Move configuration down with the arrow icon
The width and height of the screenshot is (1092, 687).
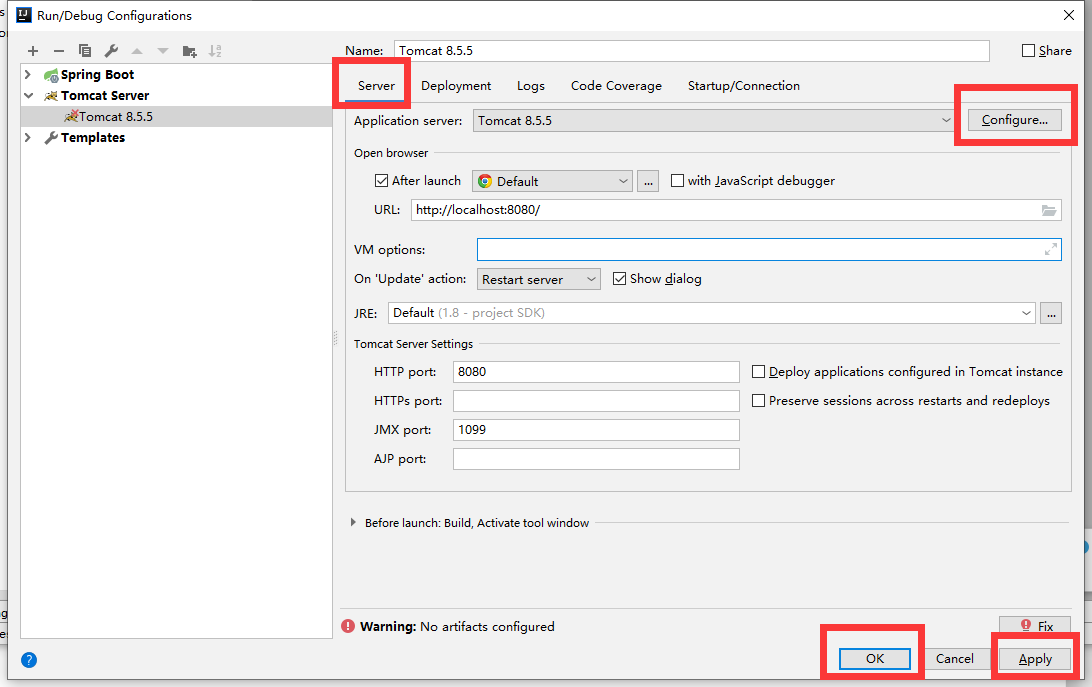click(163, 51)
